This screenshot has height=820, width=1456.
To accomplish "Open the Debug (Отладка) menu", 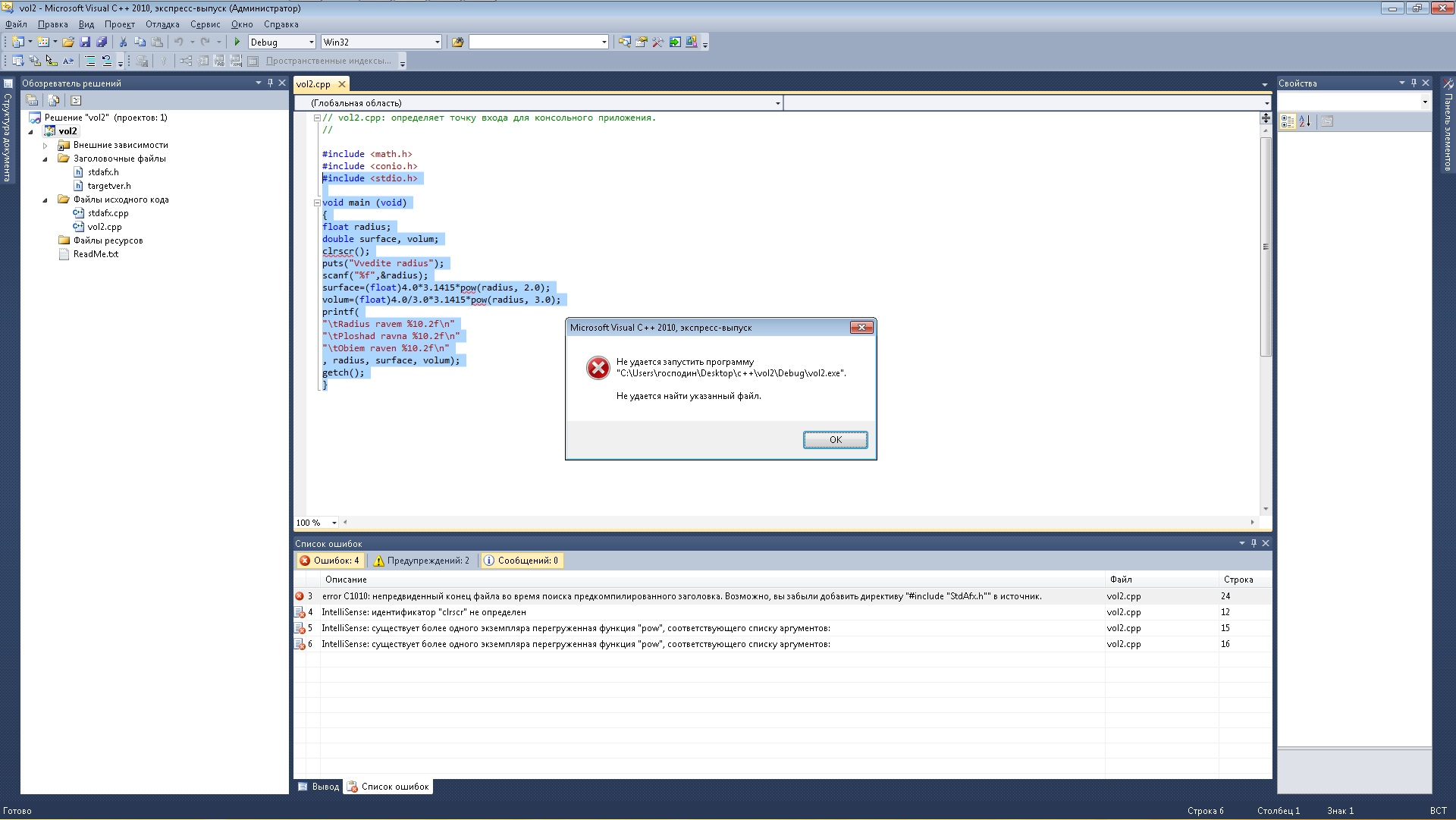I will point(162,24).
